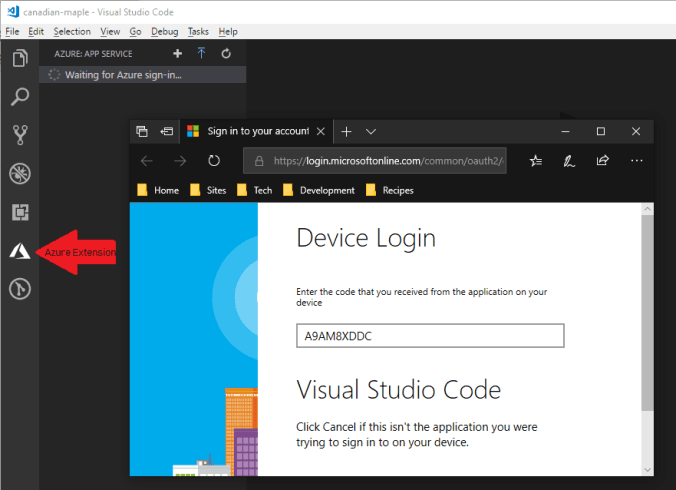Minimize the browser window

(566, 131)
